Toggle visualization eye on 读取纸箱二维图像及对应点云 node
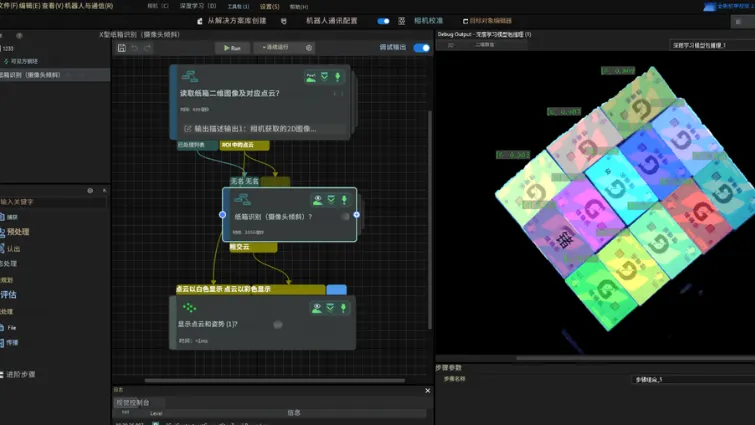The image size is (755, 425). (311, 77)
